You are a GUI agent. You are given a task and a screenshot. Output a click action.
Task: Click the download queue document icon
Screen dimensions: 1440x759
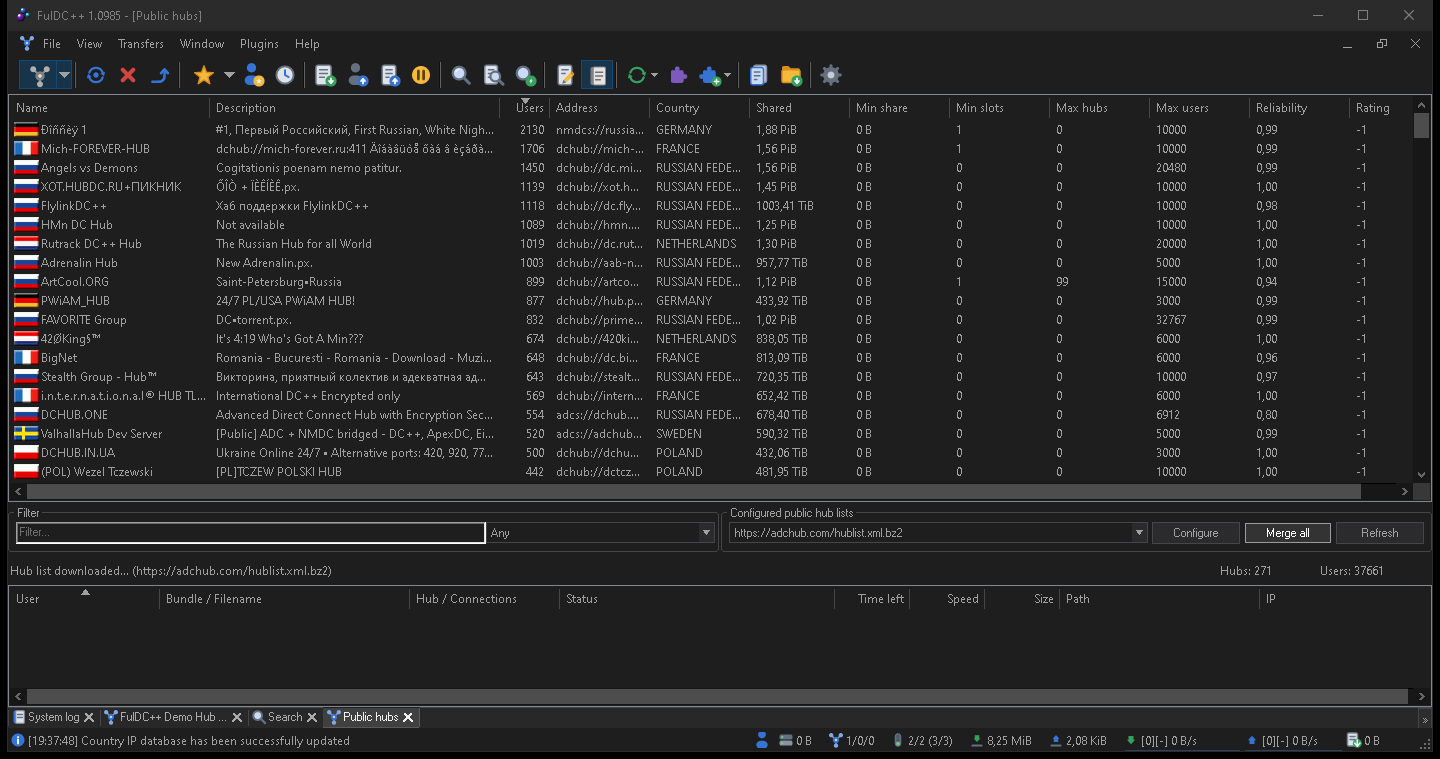pos(325,75)
